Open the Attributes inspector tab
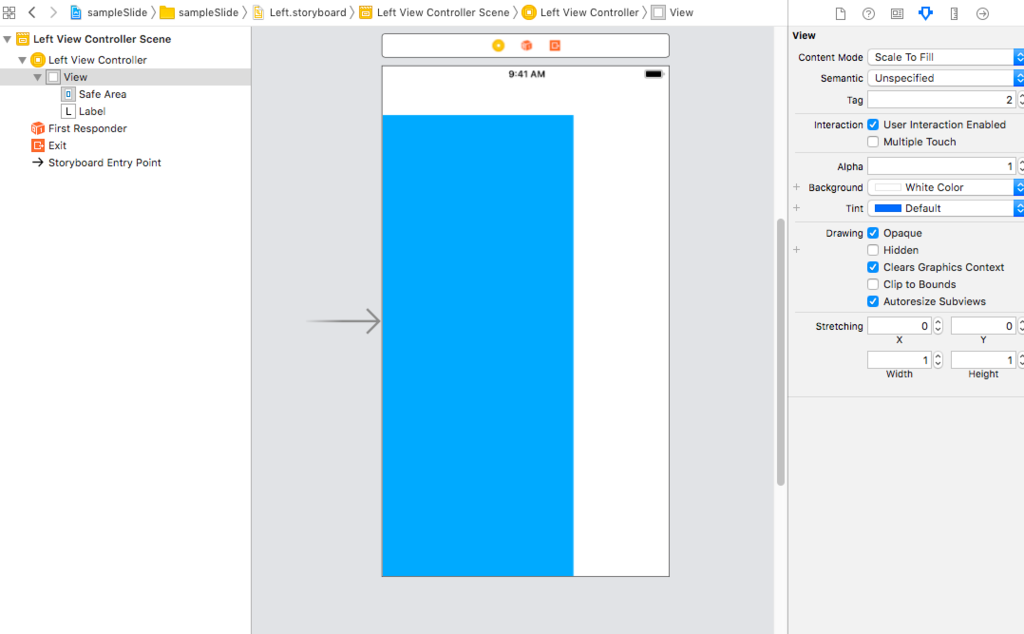This screenshot has height=634, width=1024. [925, 14]
